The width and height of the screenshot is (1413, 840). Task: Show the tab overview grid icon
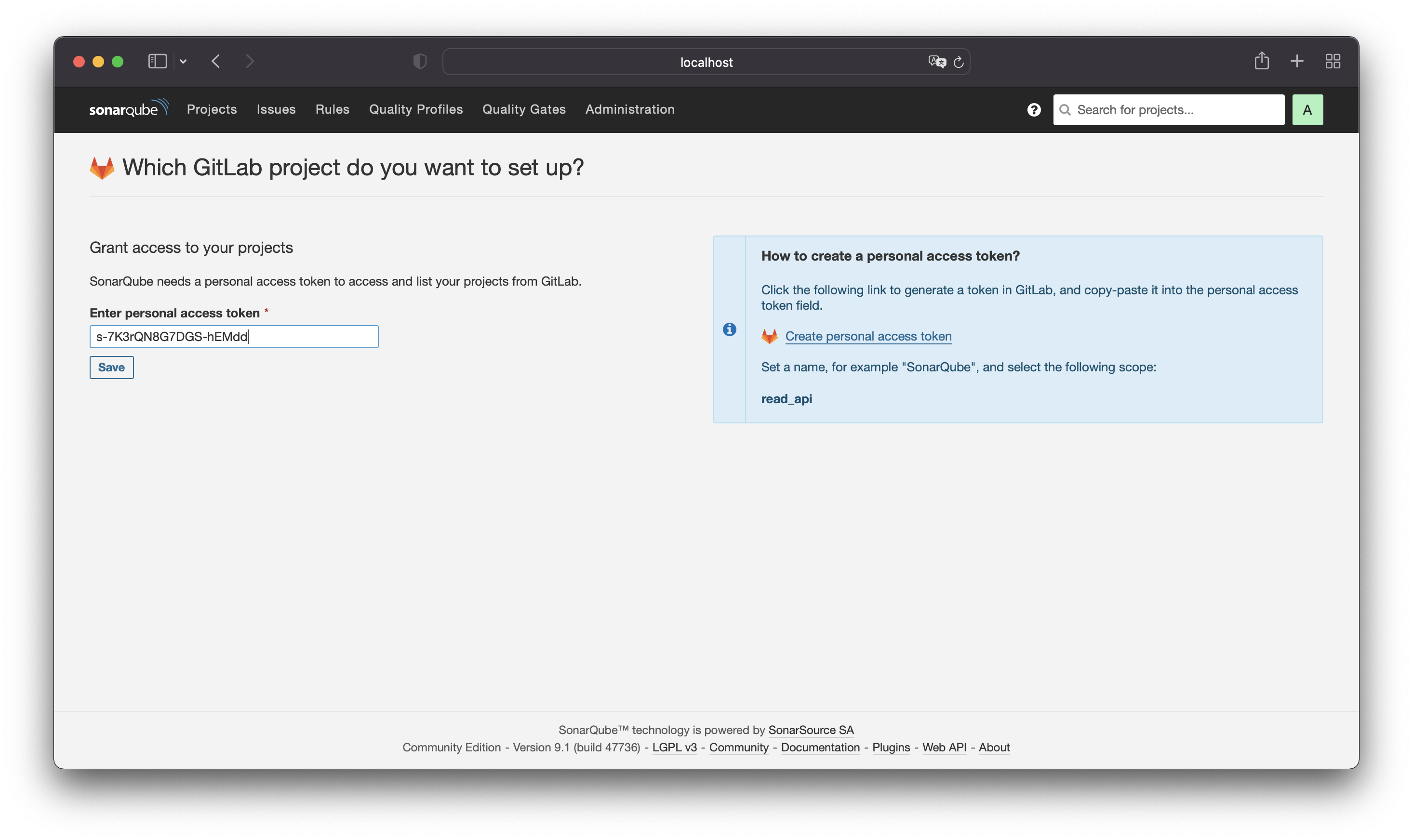point(1333,61)
